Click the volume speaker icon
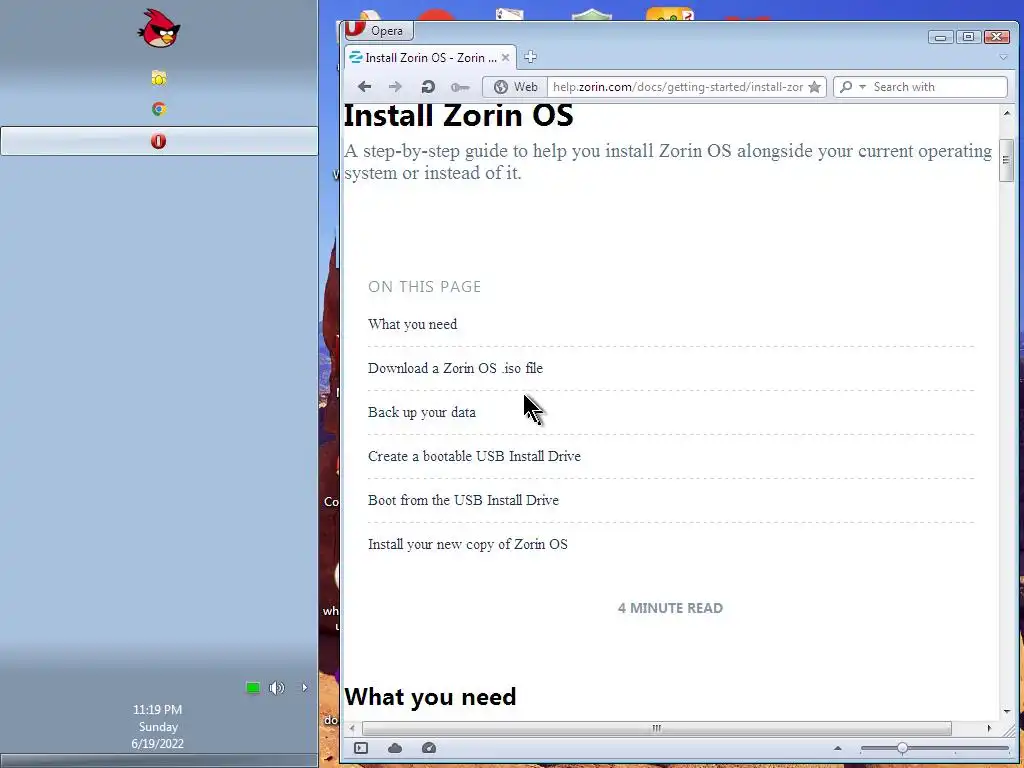Screen dimensions: 1024x768 [x=276, y=687]
